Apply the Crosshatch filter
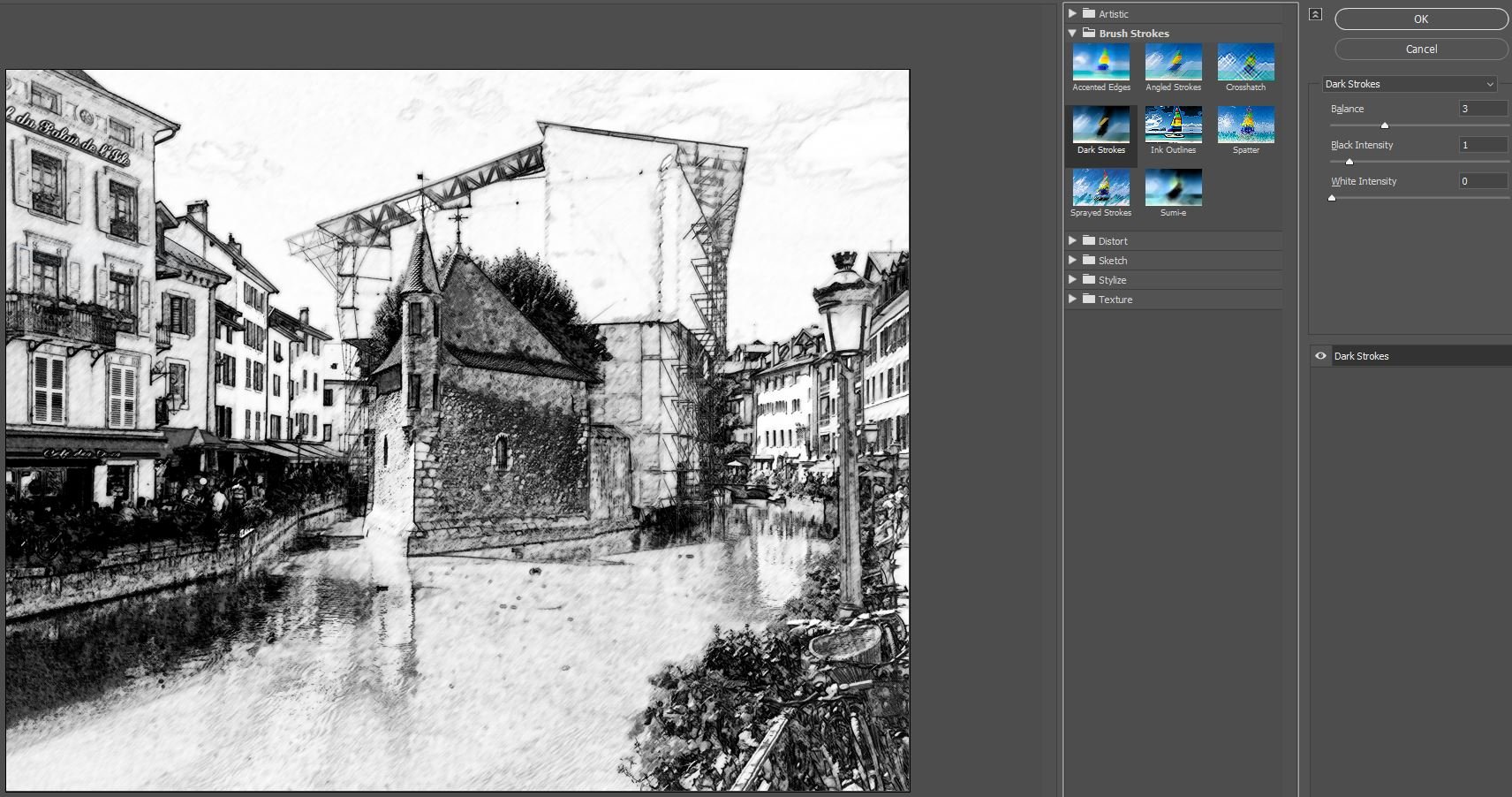This screenshot has width=1512, height=797. (x=1245, y=62)
